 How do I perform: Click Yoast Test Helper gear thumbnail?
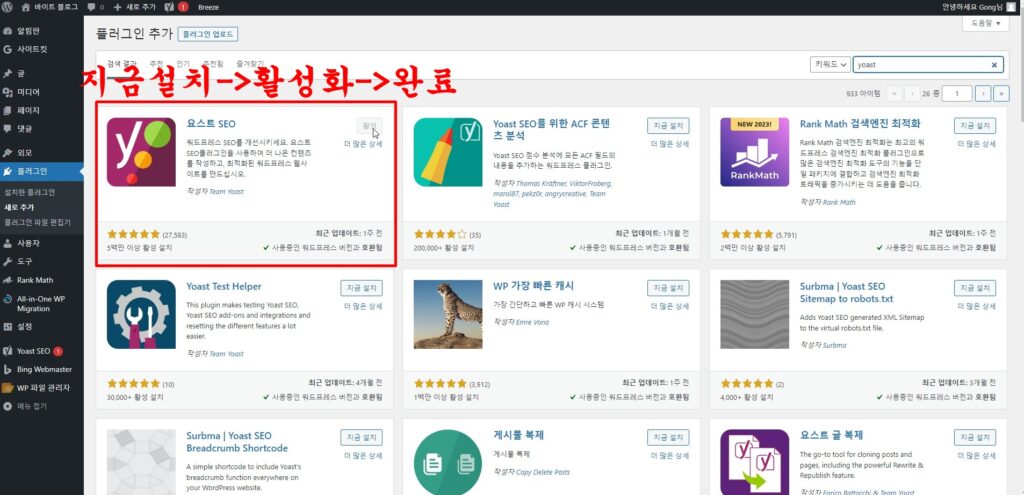(141, 315)
